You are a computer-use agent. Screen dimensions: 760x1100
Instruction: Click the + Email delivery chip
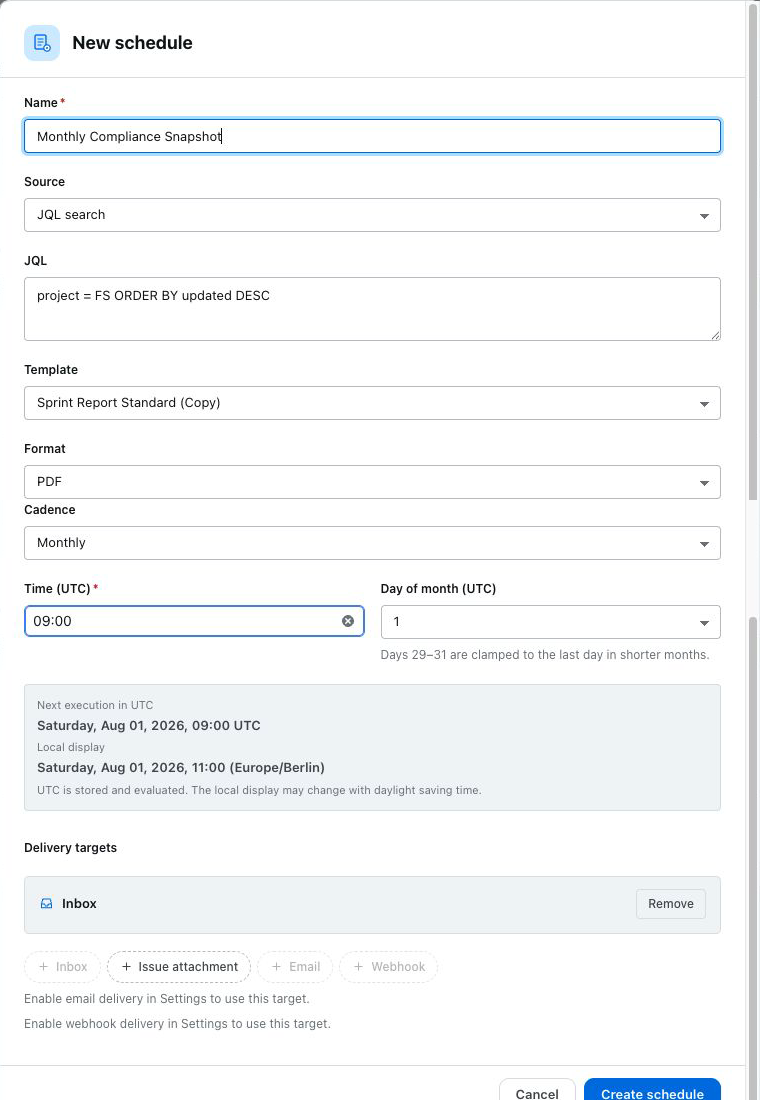295,967
